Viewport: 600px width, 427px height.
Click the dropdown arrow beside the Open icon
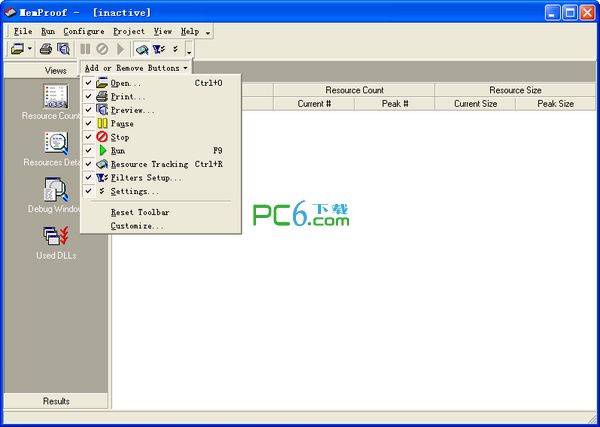pyautogui.click(x=30, y=49)
